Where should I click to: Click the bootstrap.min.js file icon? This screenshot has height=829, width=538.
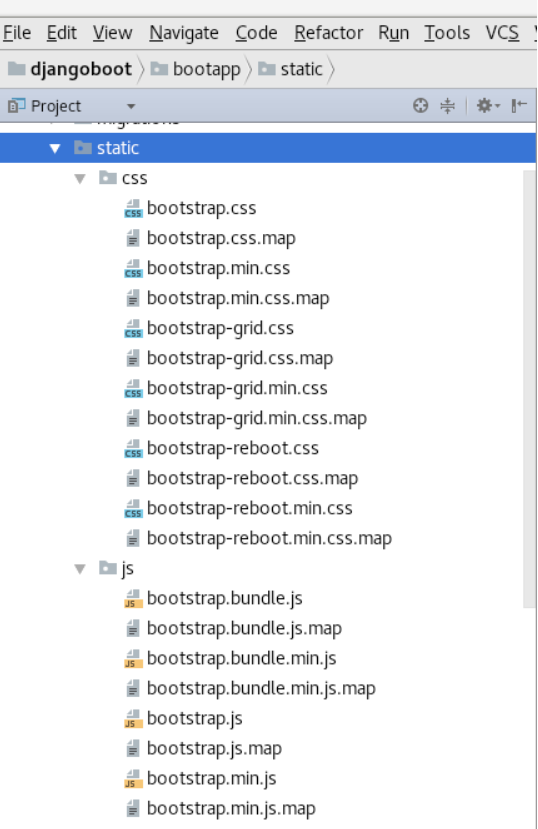coord(133,779)
